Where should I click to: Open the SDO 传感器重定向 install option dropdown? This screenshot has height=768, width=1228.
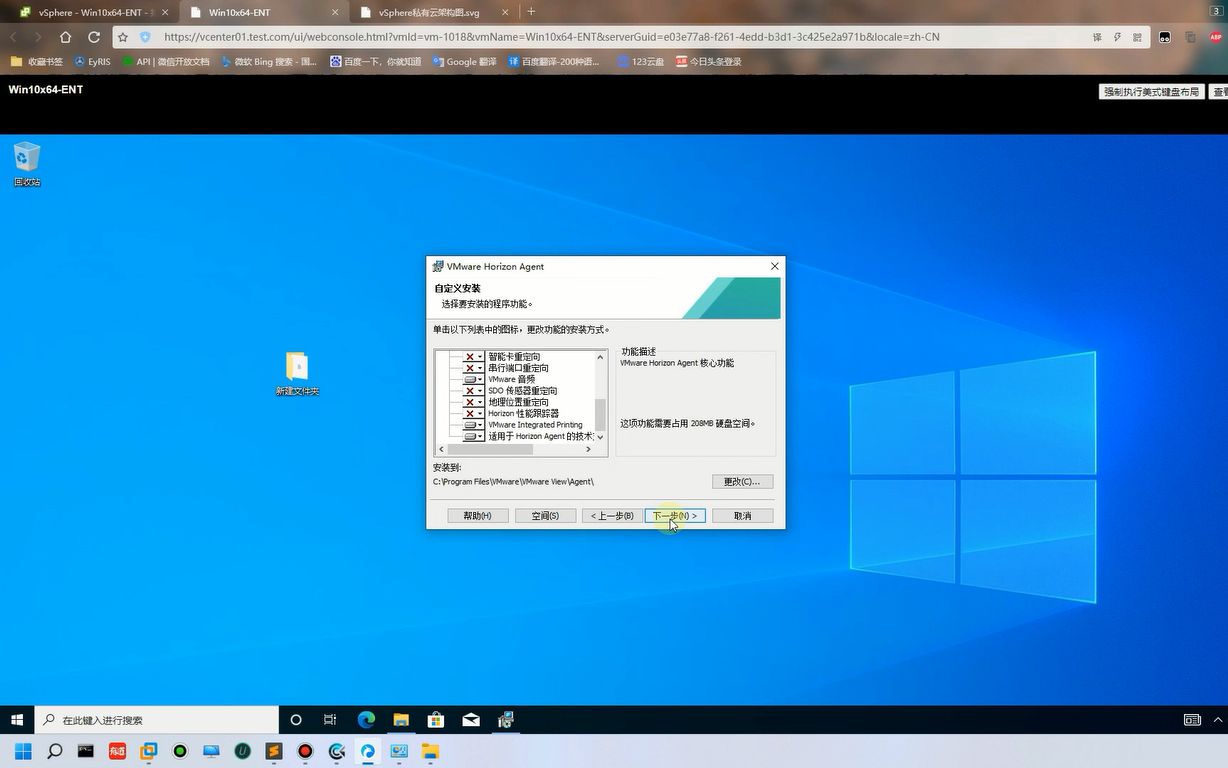(x=473, y=391)
